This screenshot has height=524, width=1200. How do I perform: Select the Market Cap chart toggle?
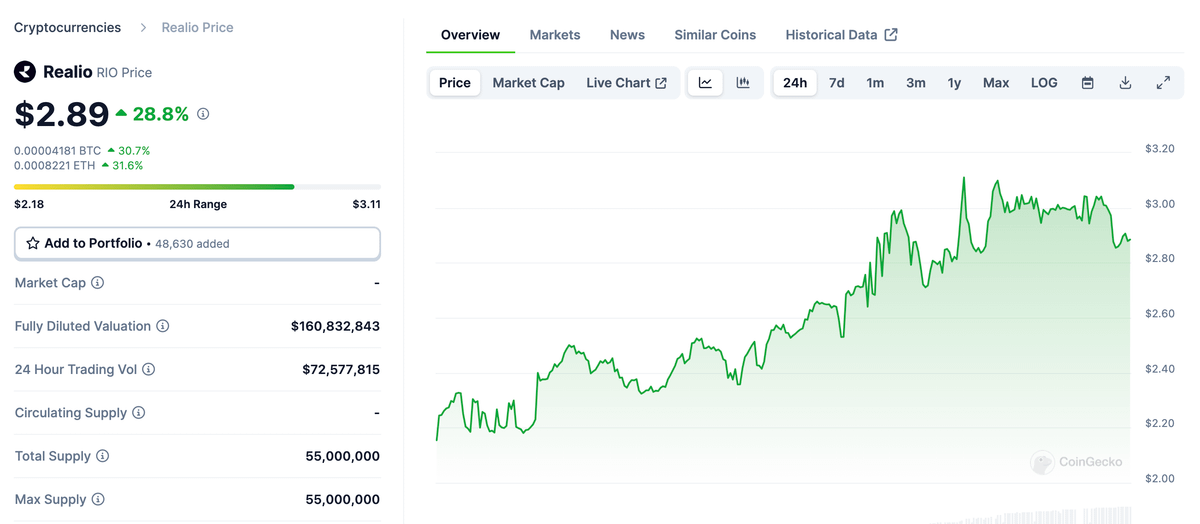coord(529,83)
